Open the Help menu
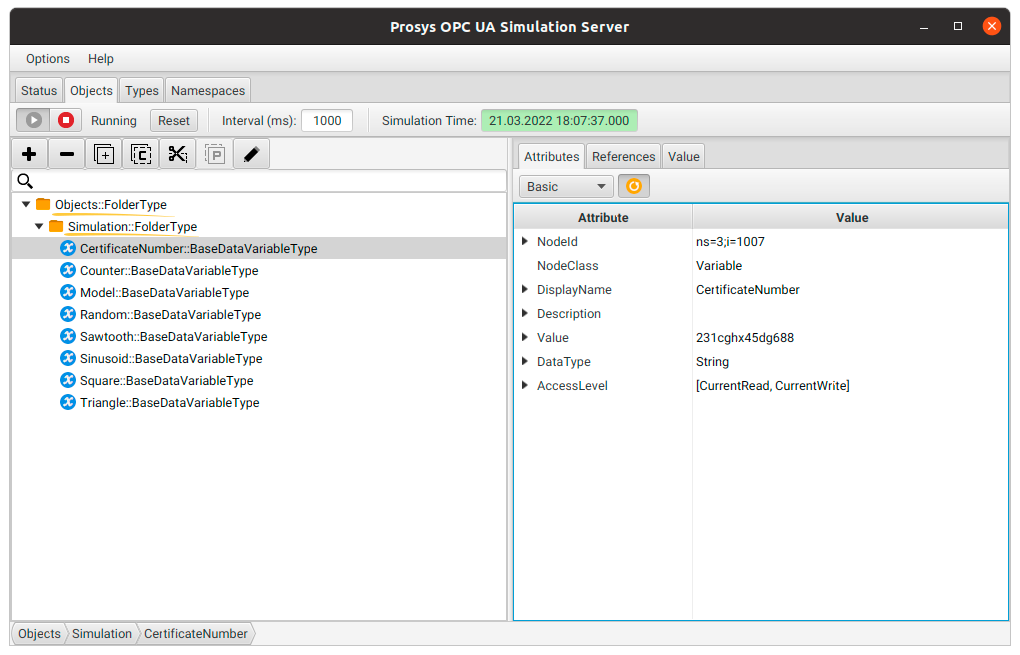The width and height of the screenshot is (1020, 655). click(x=101, y=59)
